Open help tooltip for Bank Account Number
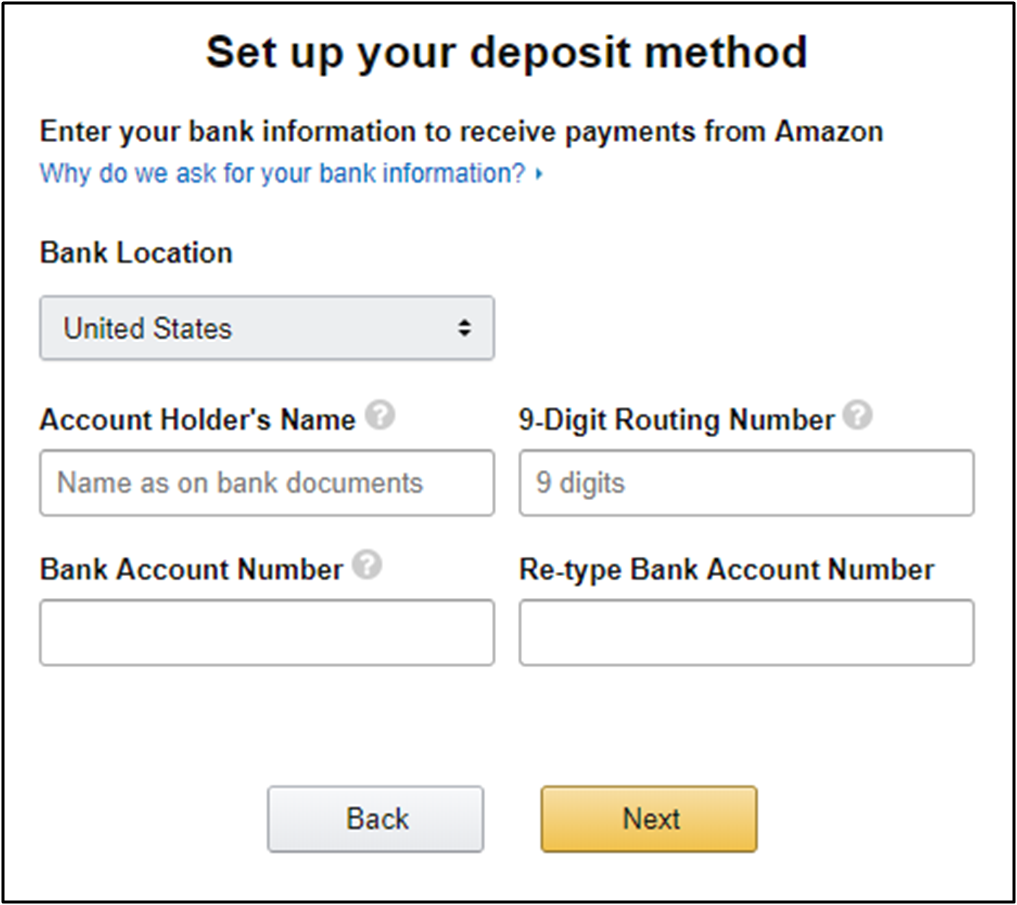Image resolution: width=1017 pixels, height=905 pixels. coord(368,566)
